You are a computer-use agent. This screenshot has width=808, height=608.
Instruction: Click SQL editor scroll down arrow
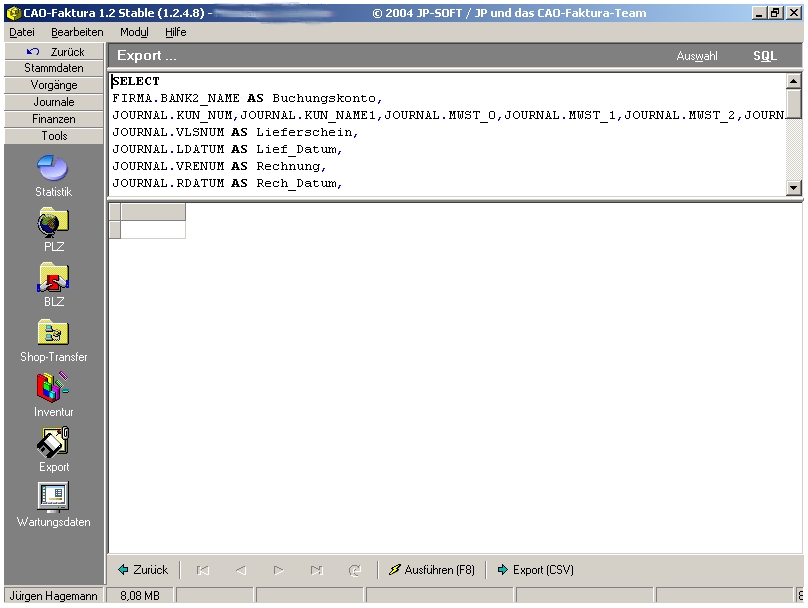point(794,188)
